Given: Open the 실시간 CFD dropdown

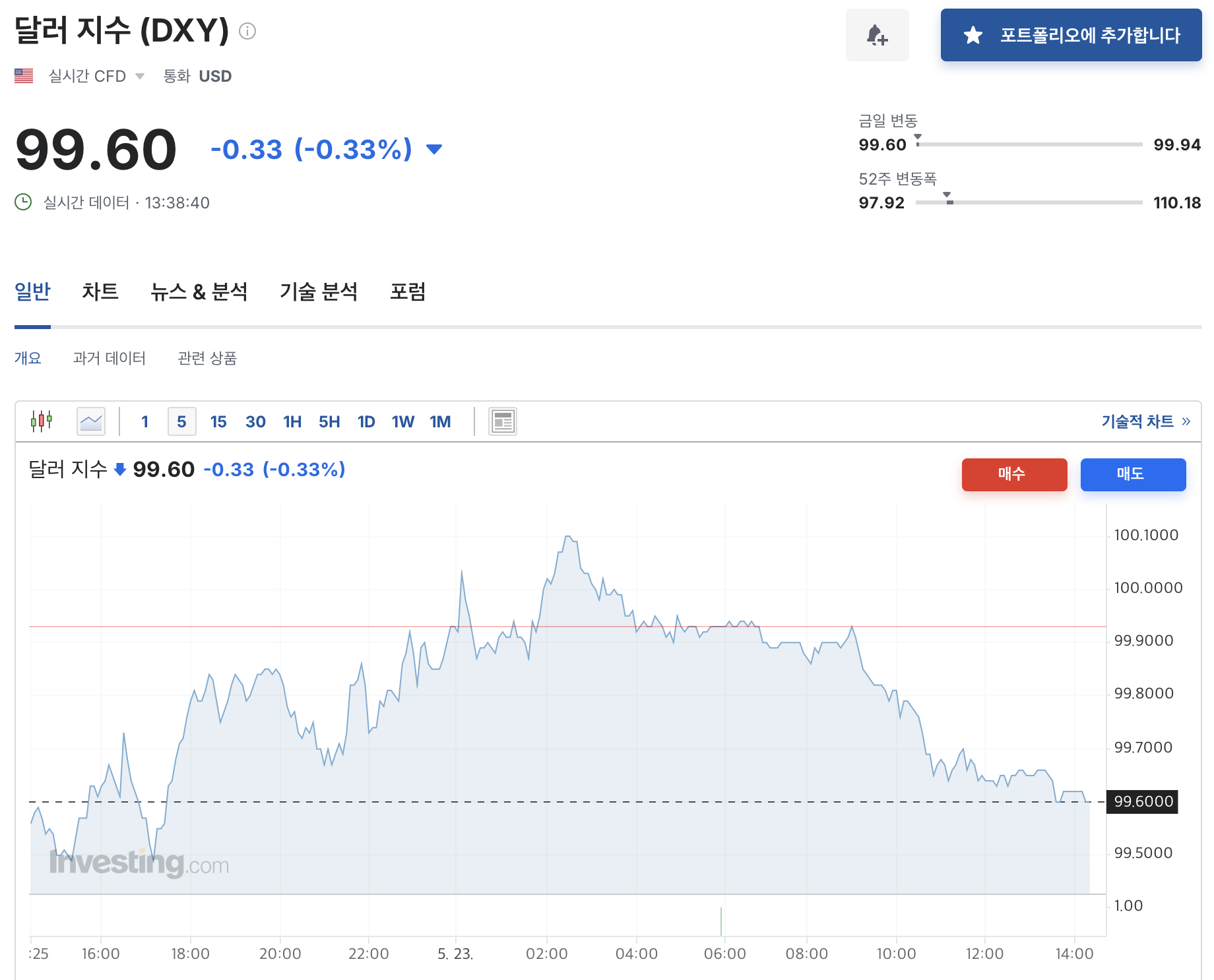Looking at the screenshot, I should coord(96,76).
